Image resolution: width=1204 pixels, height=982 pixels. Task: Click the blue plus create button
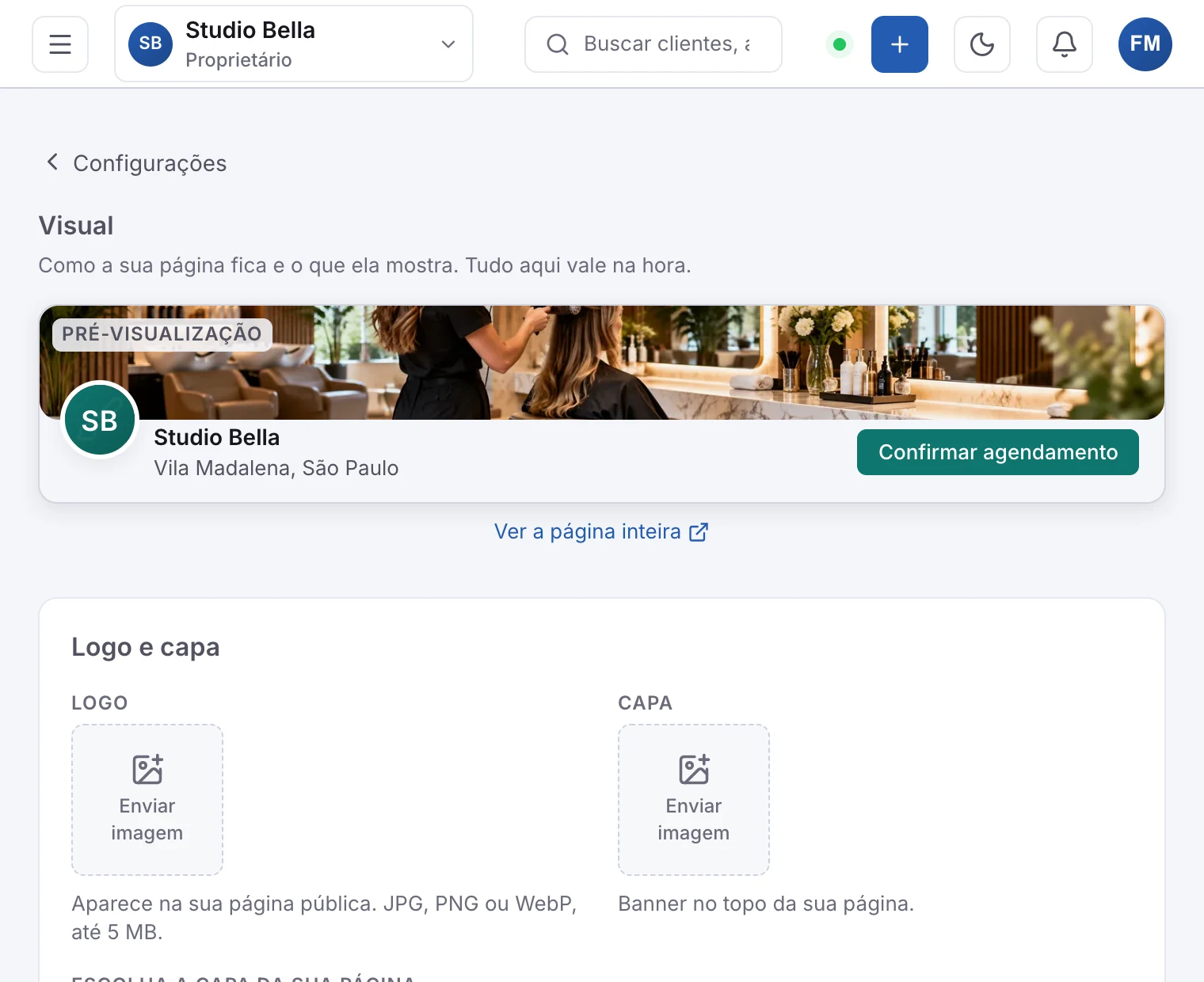[900, 44]
